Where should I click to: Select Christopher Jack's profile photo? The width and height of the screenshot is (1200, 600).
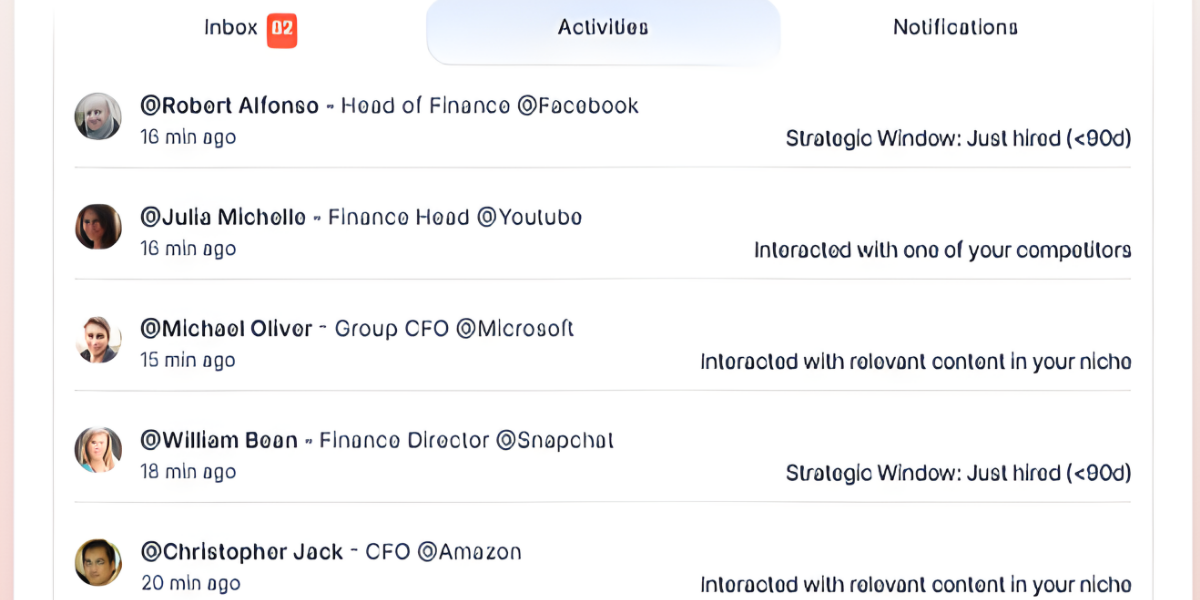[98, 562]
